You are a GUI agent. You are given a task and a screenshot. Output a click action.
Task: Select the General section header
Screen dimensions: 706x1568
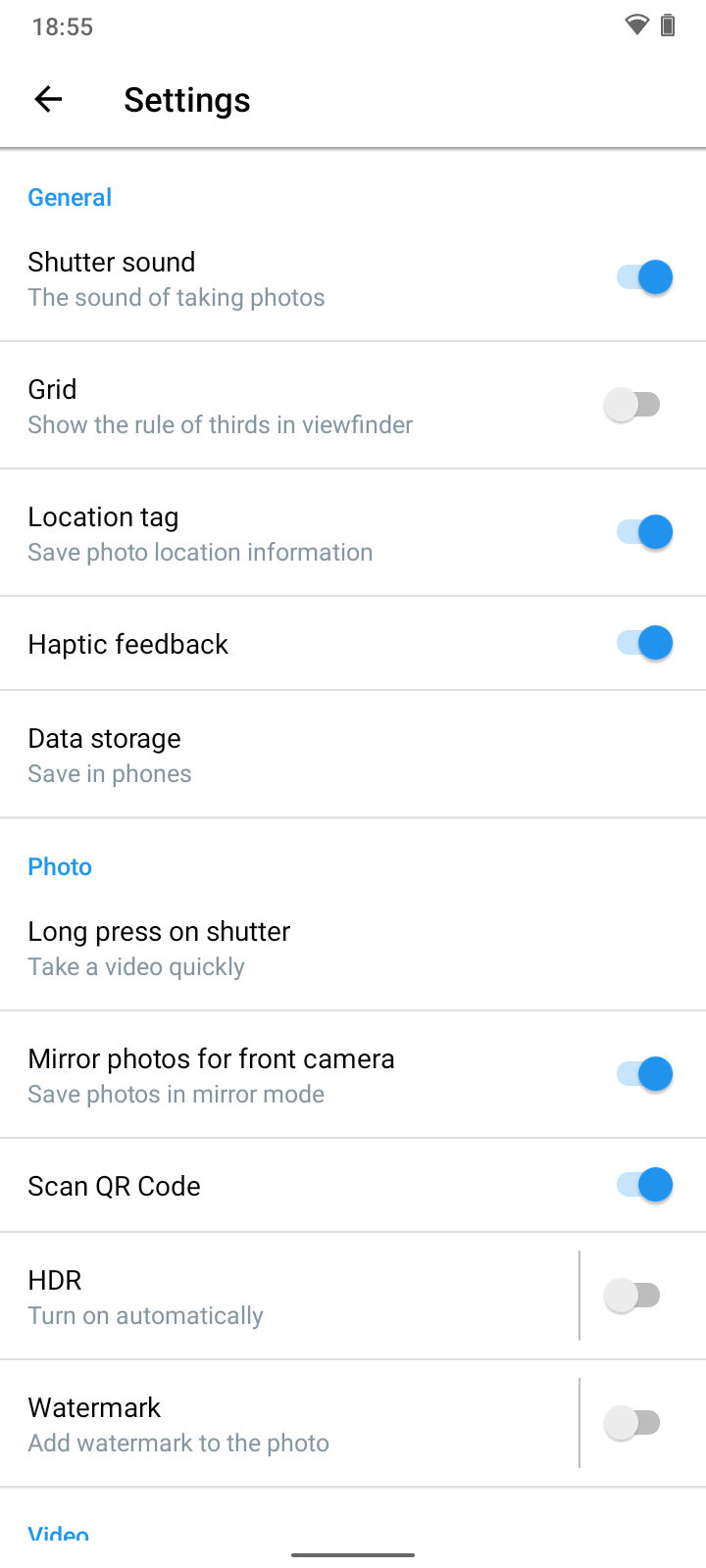click(x=70, y=197)
